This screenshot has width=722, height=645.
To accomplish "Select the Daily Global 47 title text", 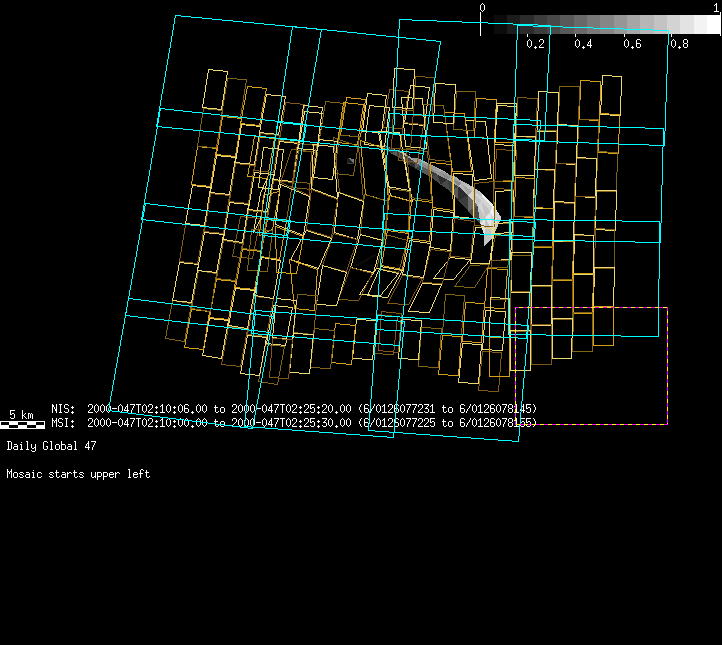I will pyautogui.click(x=51, y=445).
